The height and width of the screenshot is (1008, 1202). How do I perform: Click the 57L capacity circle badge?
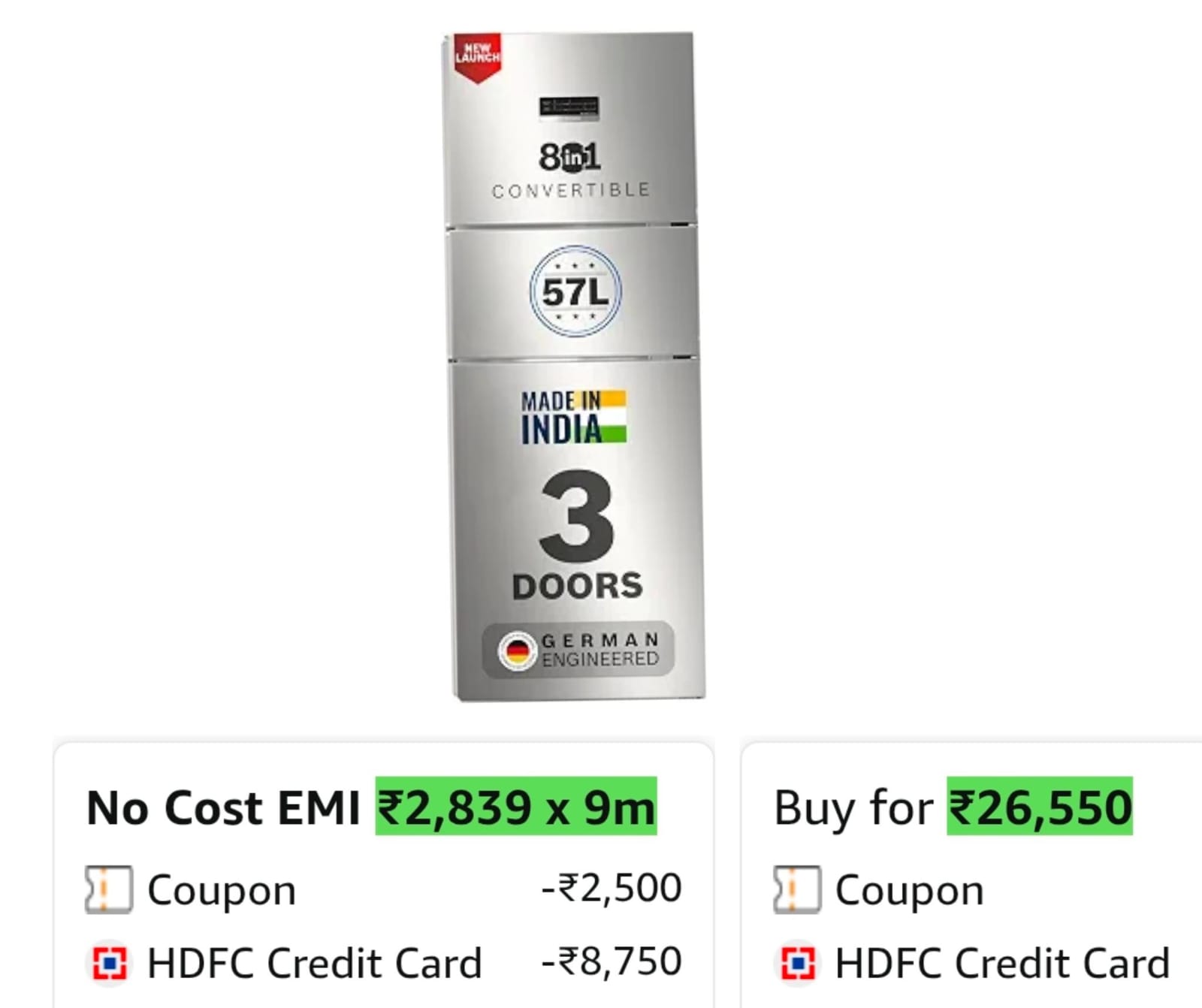(x=575, y=291)
